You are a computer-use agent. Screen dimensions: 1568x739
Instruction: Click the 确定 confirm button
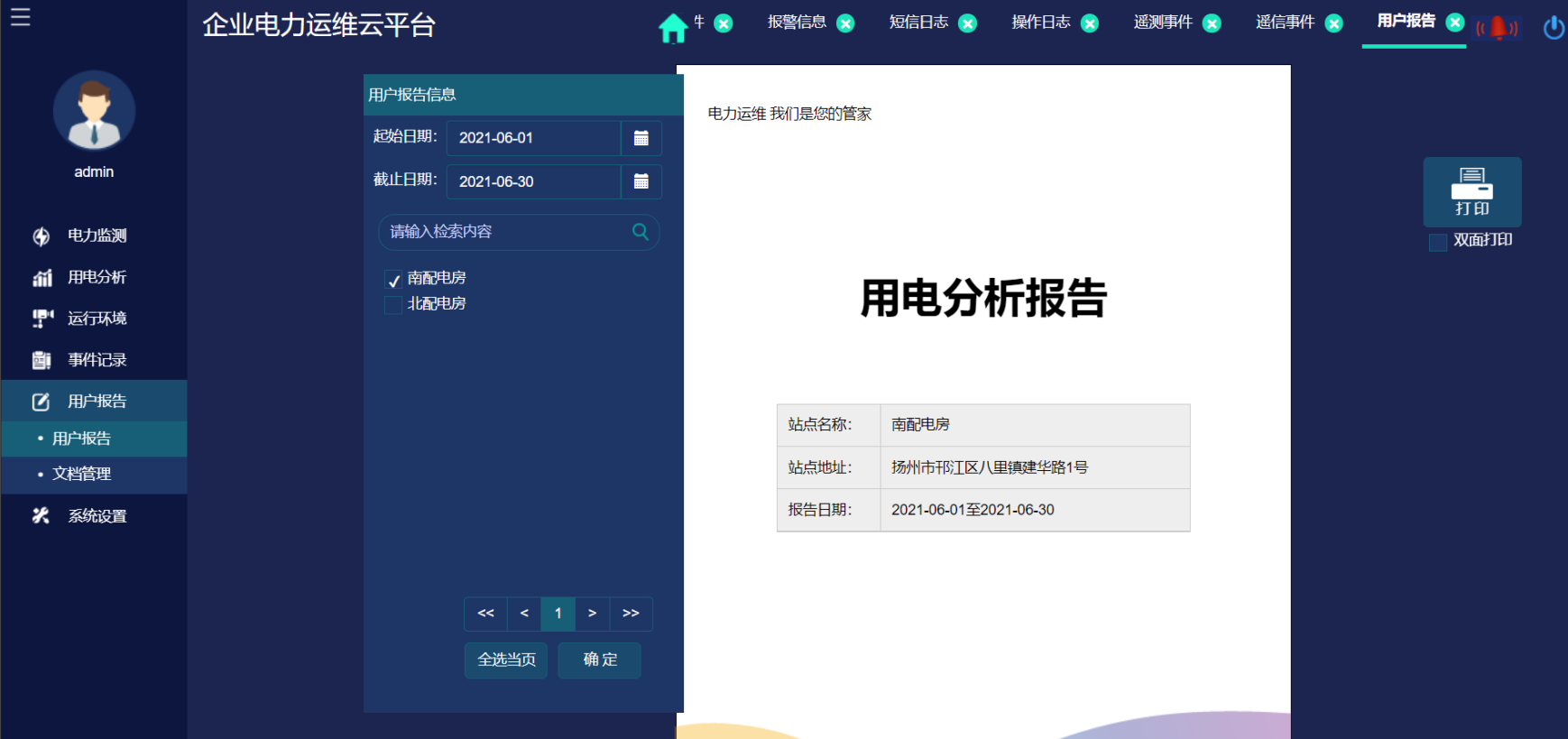[x=600, y=660]
